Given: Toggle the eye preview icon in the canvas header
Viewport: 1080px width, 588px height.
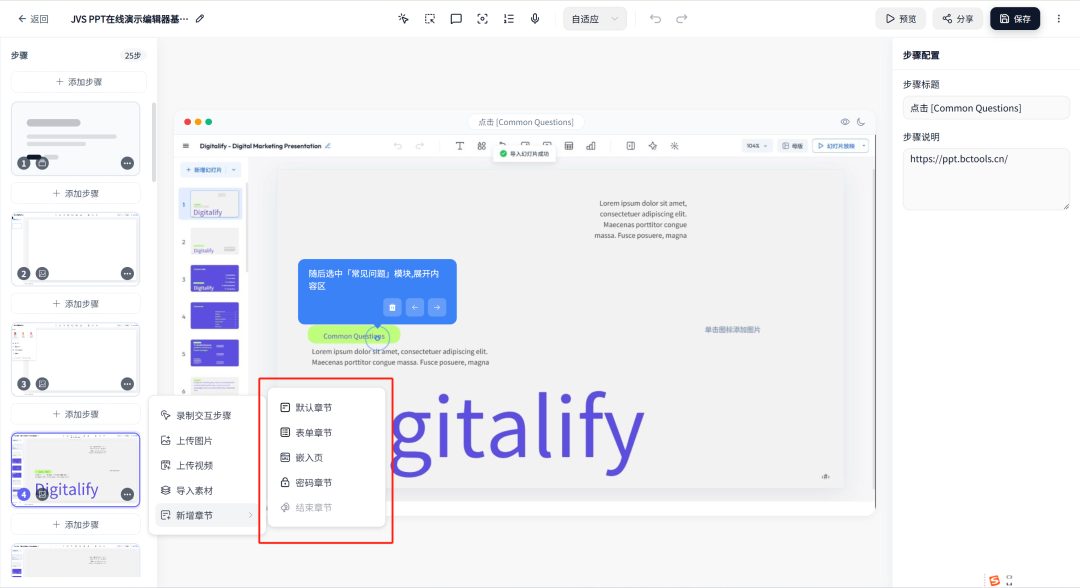Looking at the screenshot, I should coord(844,122).
